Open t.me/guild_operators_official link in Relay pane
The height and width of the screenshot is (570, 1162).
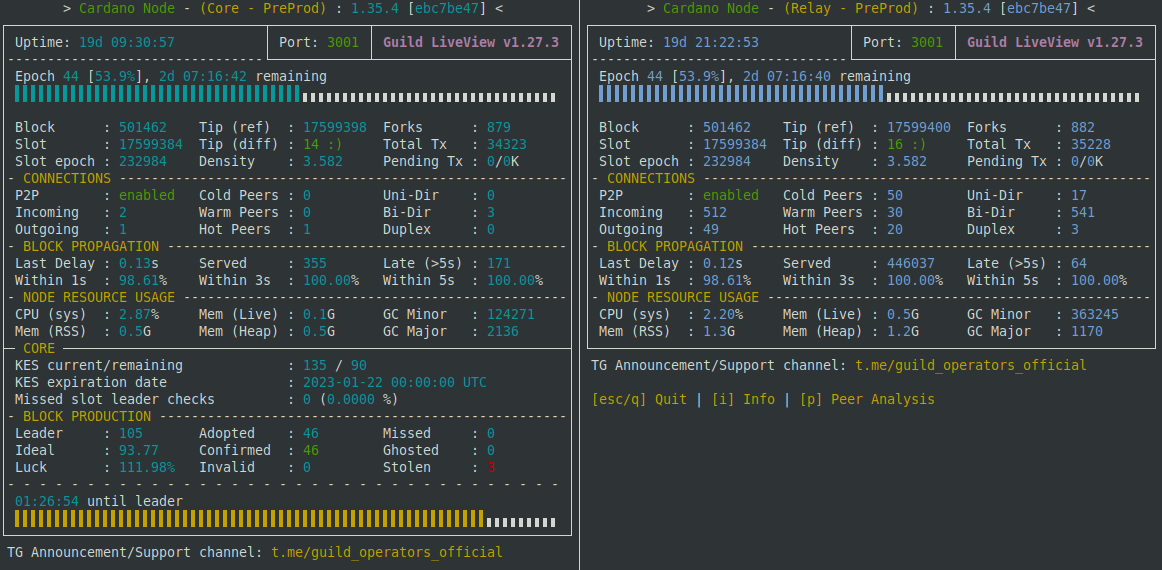[x=971, y=365]
